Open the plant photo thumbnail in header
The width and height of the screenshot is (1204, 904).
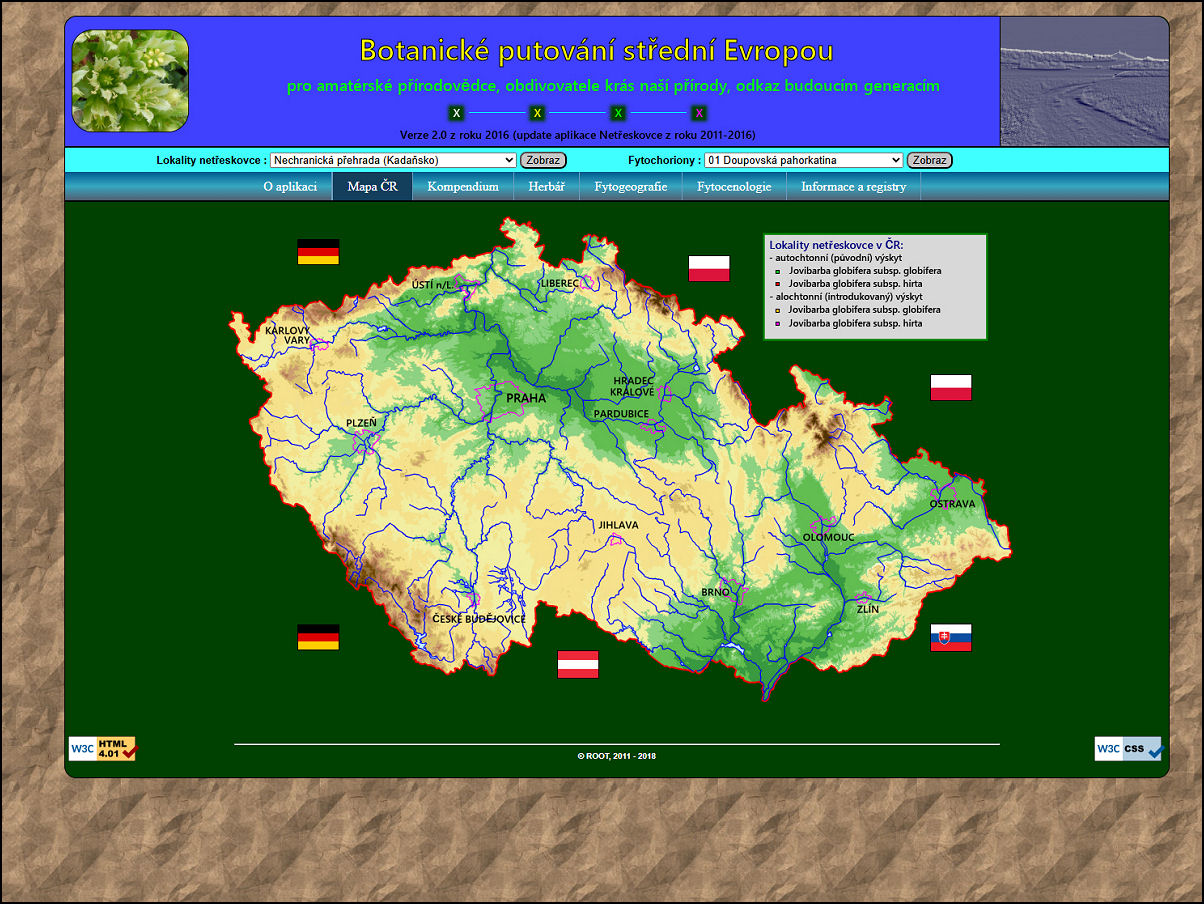coord(130,81)
